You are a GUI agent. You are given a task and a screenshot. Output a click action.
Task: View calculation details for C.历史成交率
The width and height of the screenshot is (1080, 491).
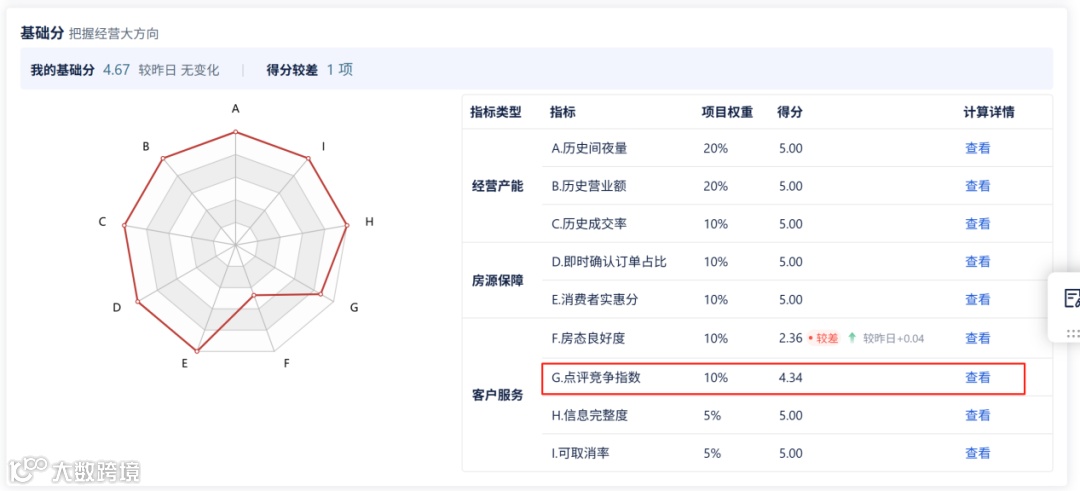pyautogui.click(x=977, y=224)
